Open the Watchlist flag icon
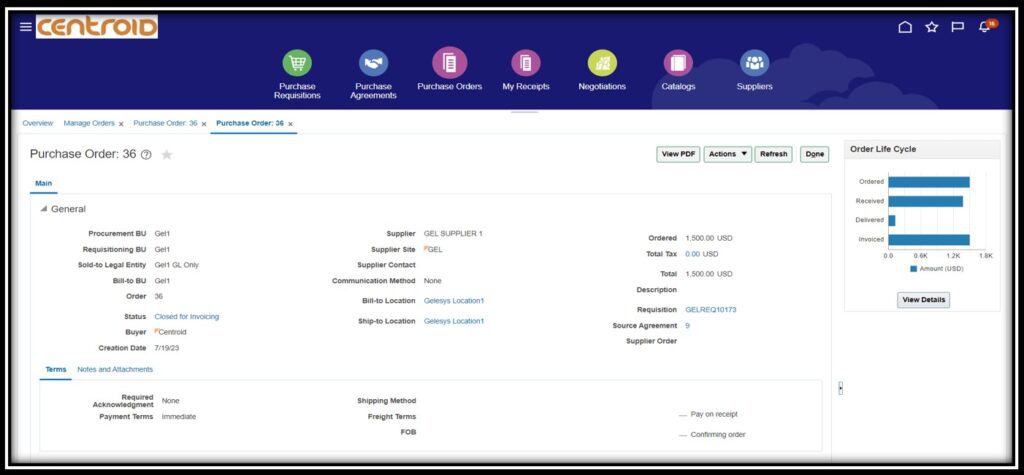 958,27
